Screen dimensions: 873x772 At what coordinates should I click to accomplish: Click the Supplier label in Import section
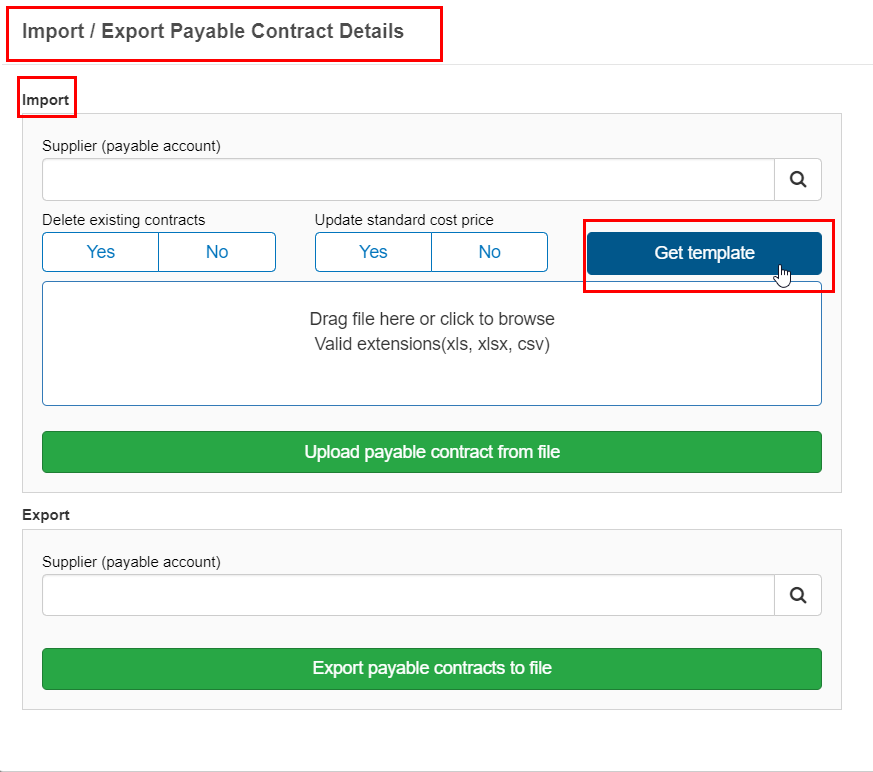131,146
